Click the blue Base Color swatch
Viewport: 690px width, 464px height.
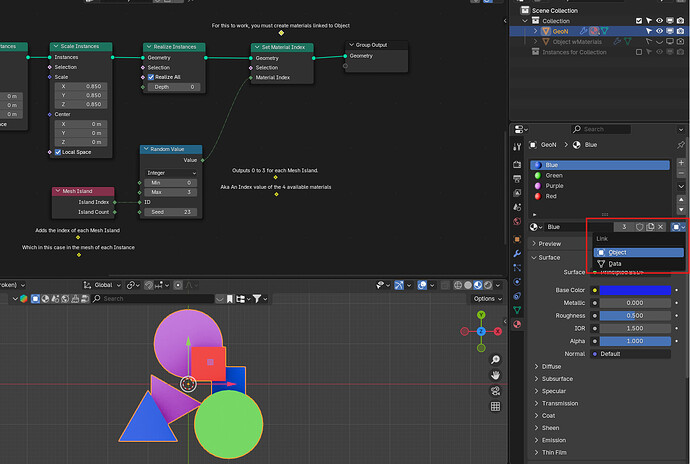tap(635, 290)
